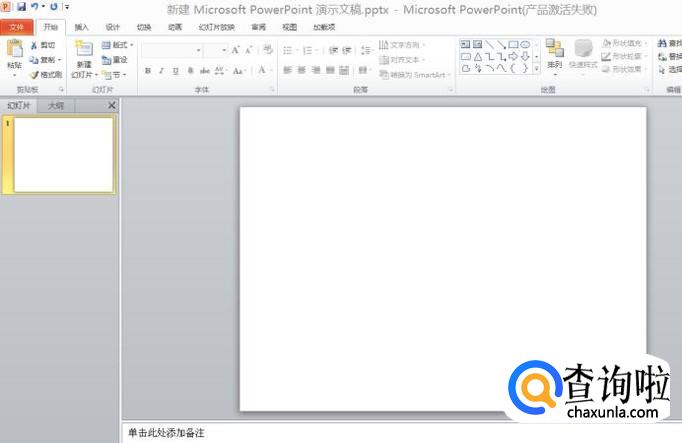Open the Section (节) dropdown
Image resolution: width=682 pixels, height=443 pixels.
114,75
